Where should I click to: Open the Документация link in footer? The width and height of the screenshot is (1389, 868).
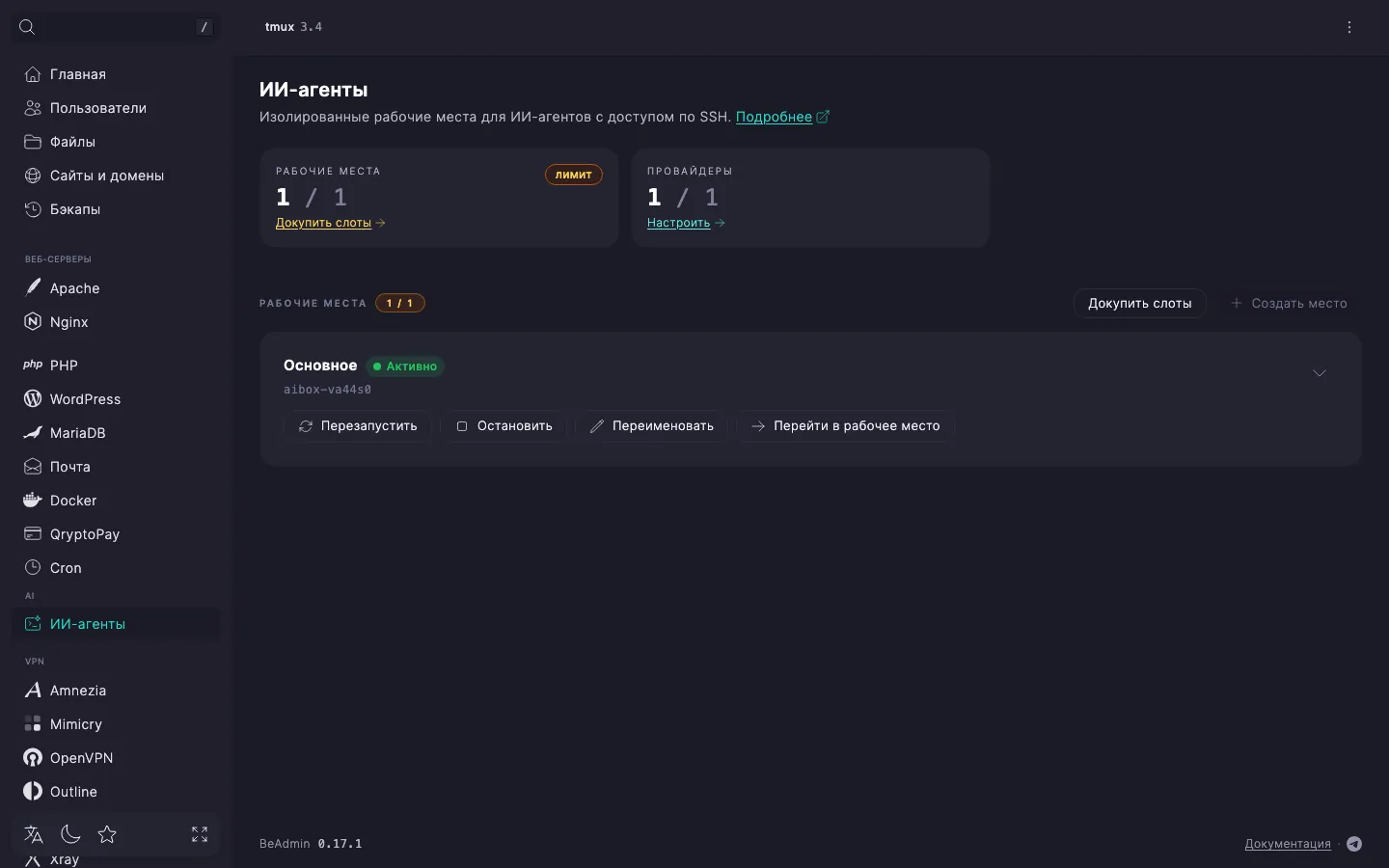(1288, 844)
